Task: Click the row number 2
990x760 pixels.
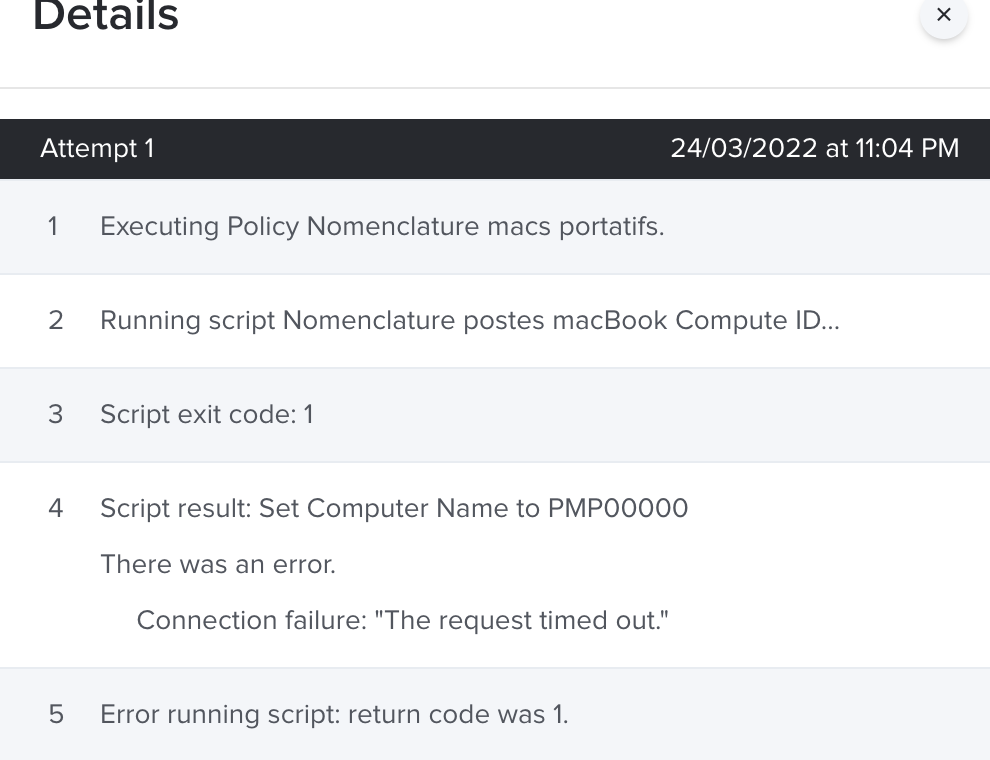Action: pos(56,321)
